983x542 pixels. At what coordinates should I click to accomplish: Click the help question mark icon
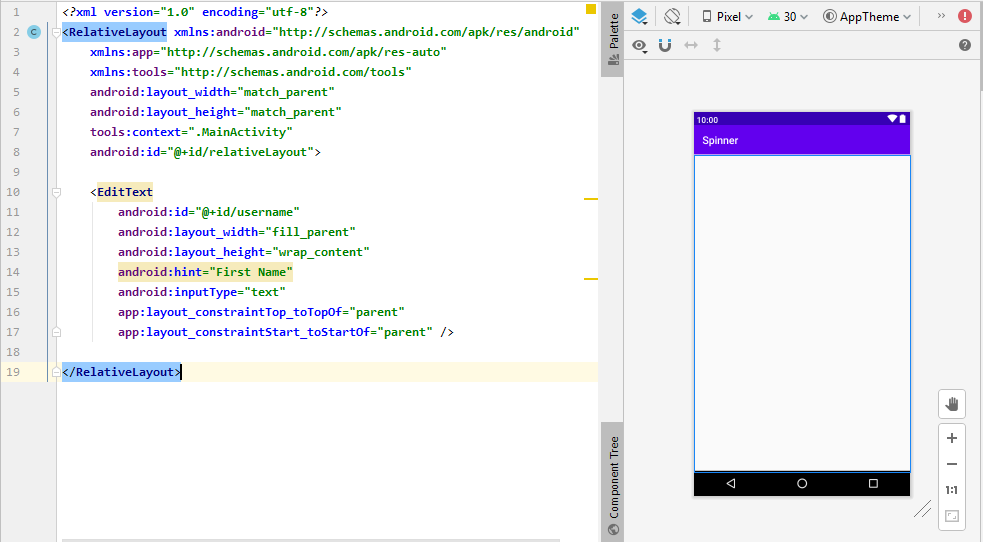pyautogui.click(x=965, y=45)
